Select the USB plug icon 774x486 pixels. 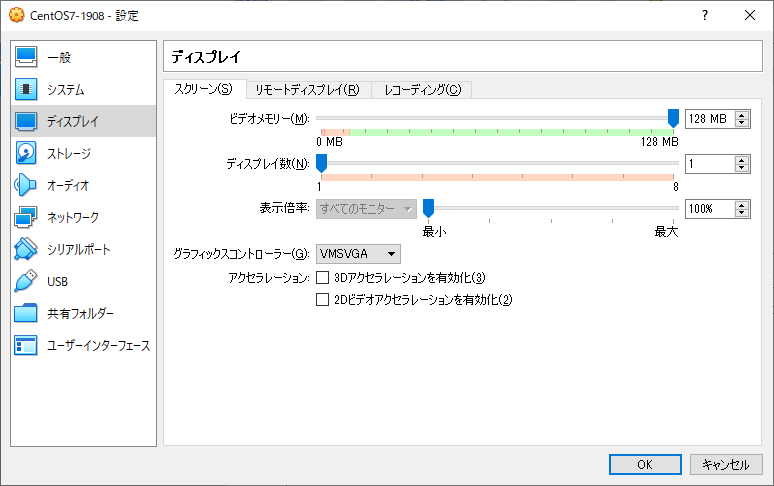pos(26,281)
